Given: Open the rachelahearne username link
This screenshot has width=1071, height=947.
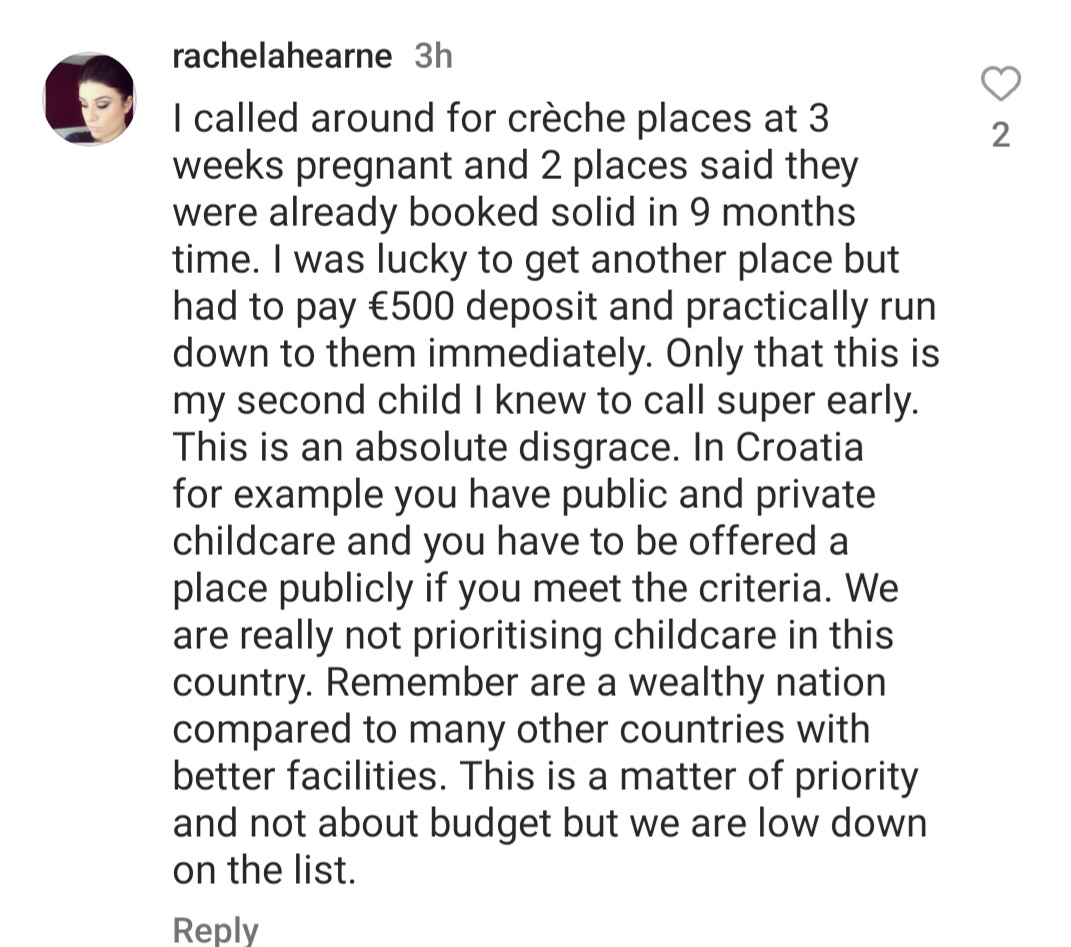Looking at the screenshot, I should click(x=282, y=55).
